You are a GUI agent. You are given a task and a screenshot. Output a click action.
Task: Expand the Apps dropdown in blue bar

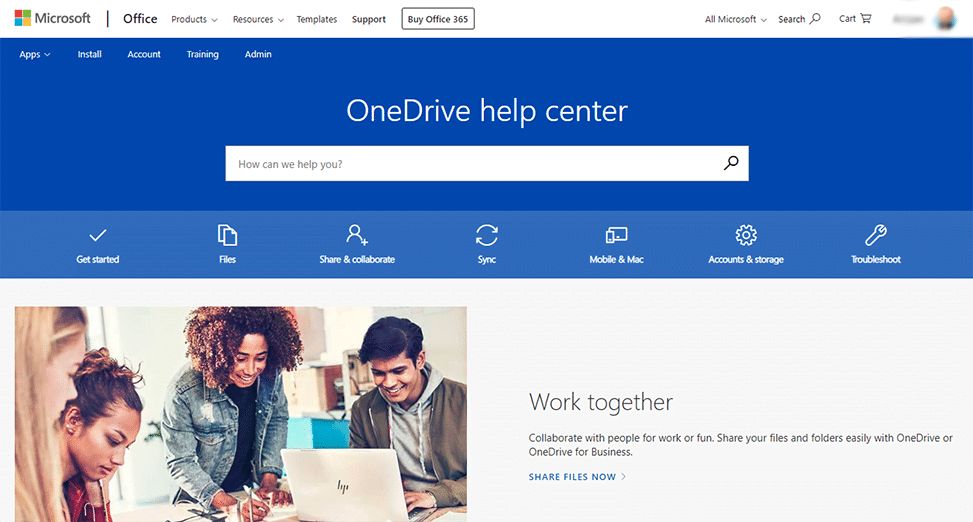coord(35,54)
